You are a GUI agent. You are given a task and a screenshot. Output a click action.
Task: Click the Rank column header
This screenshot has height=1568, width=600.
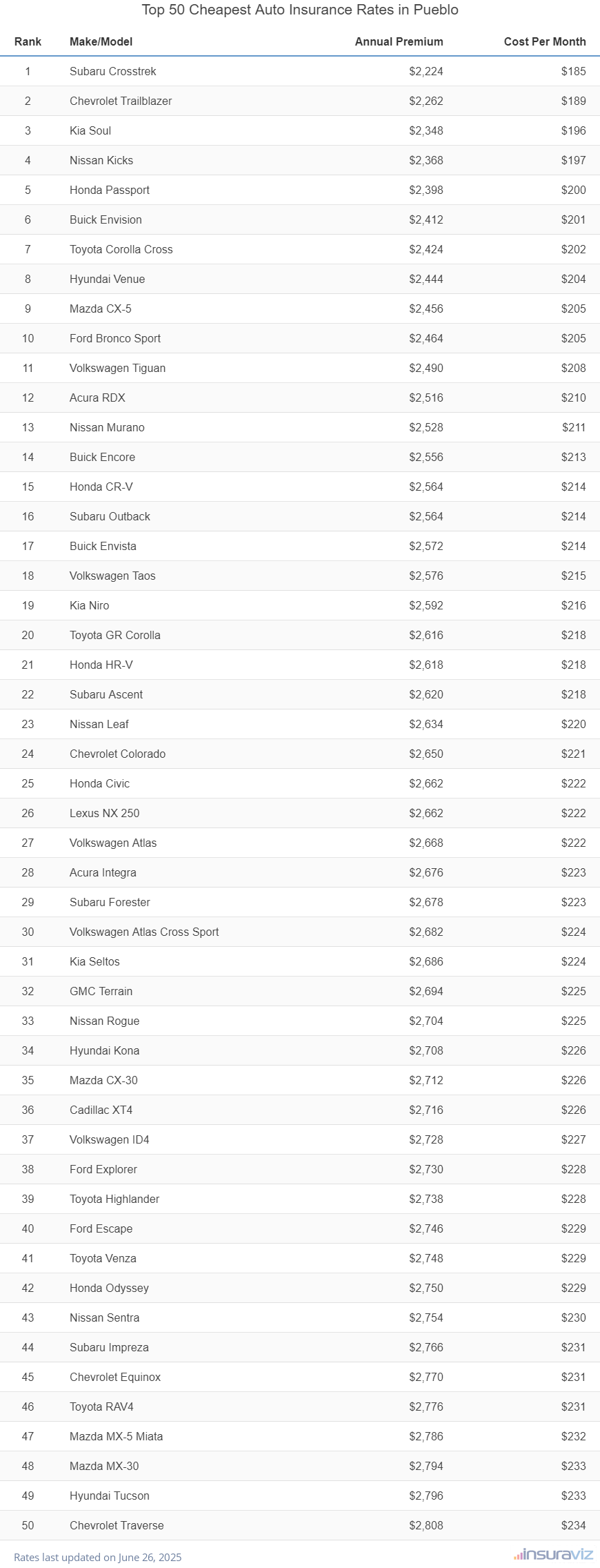pyautogui.click(x=28, y=41)
